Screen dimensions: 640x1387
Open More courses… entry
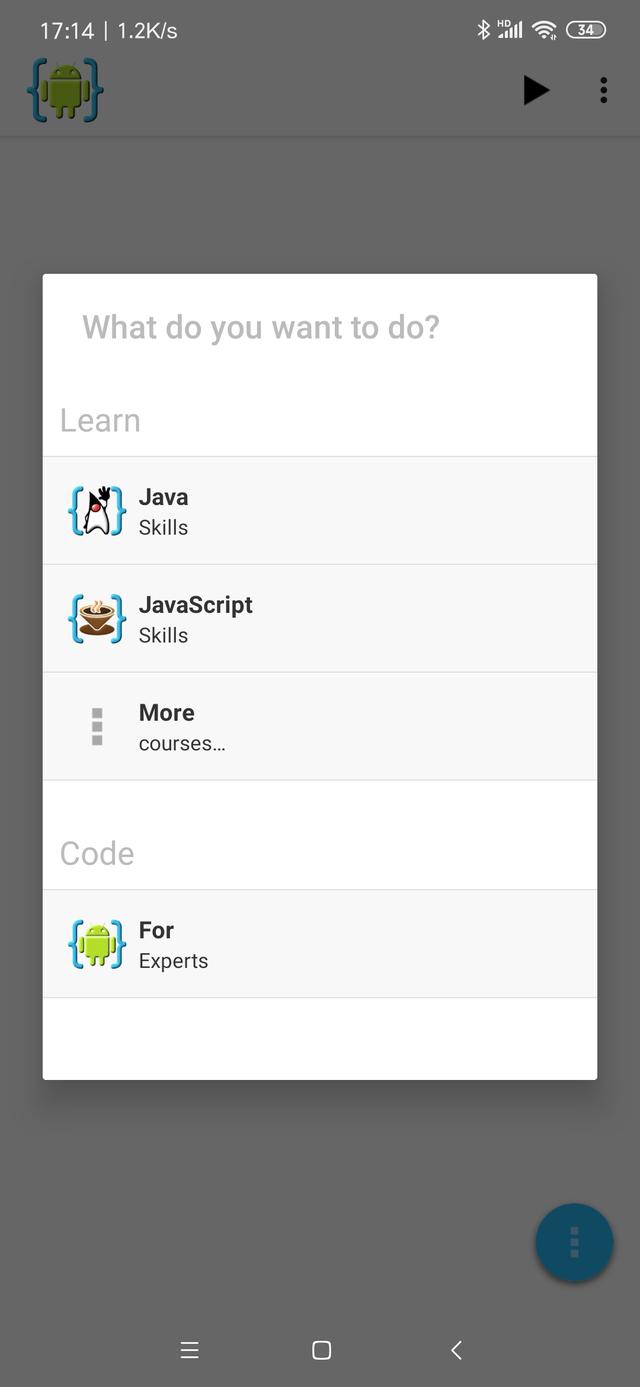point(320,727)
